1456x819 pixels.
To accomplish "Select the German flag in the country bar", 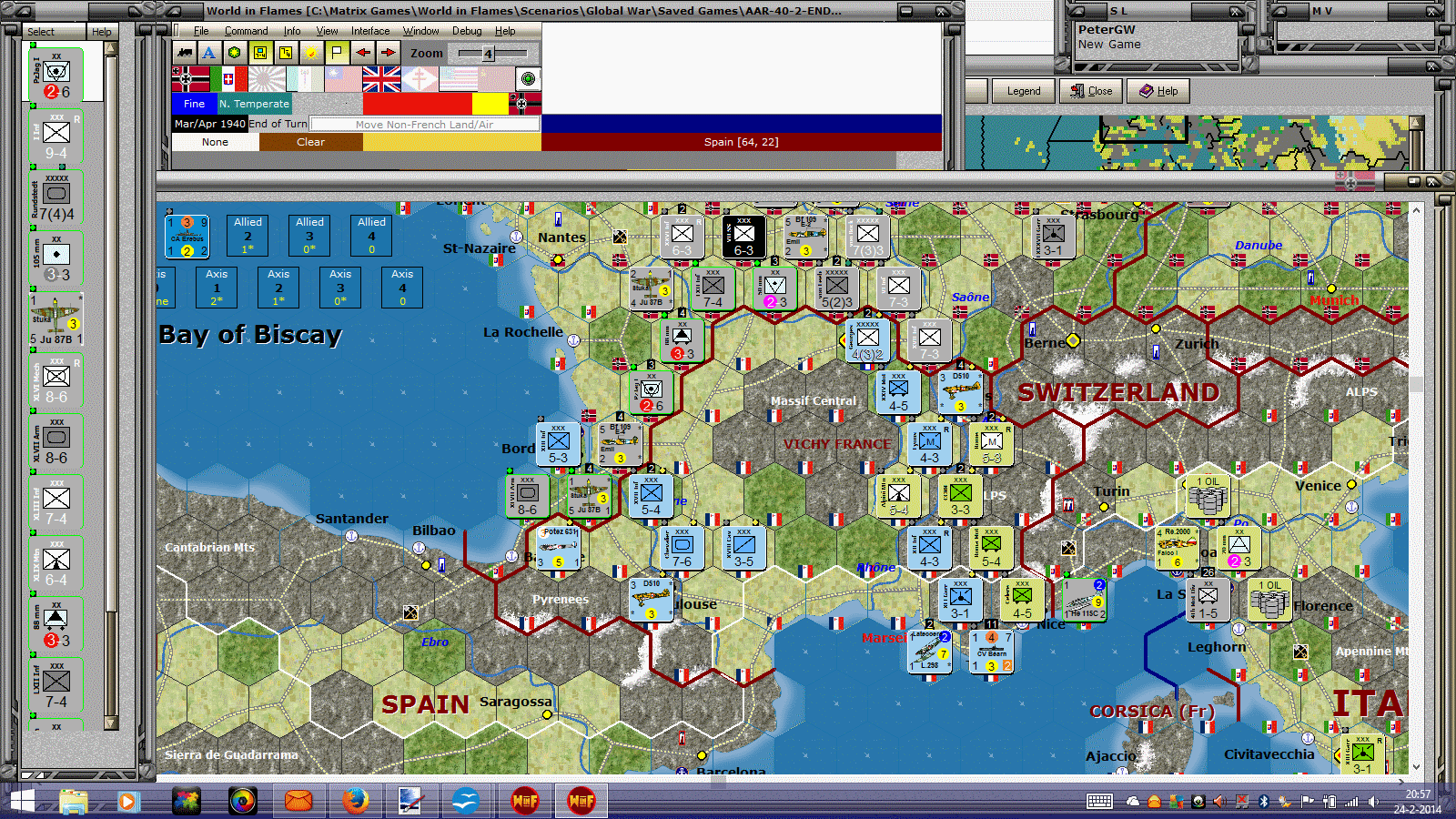I will (x=190, y=79).
